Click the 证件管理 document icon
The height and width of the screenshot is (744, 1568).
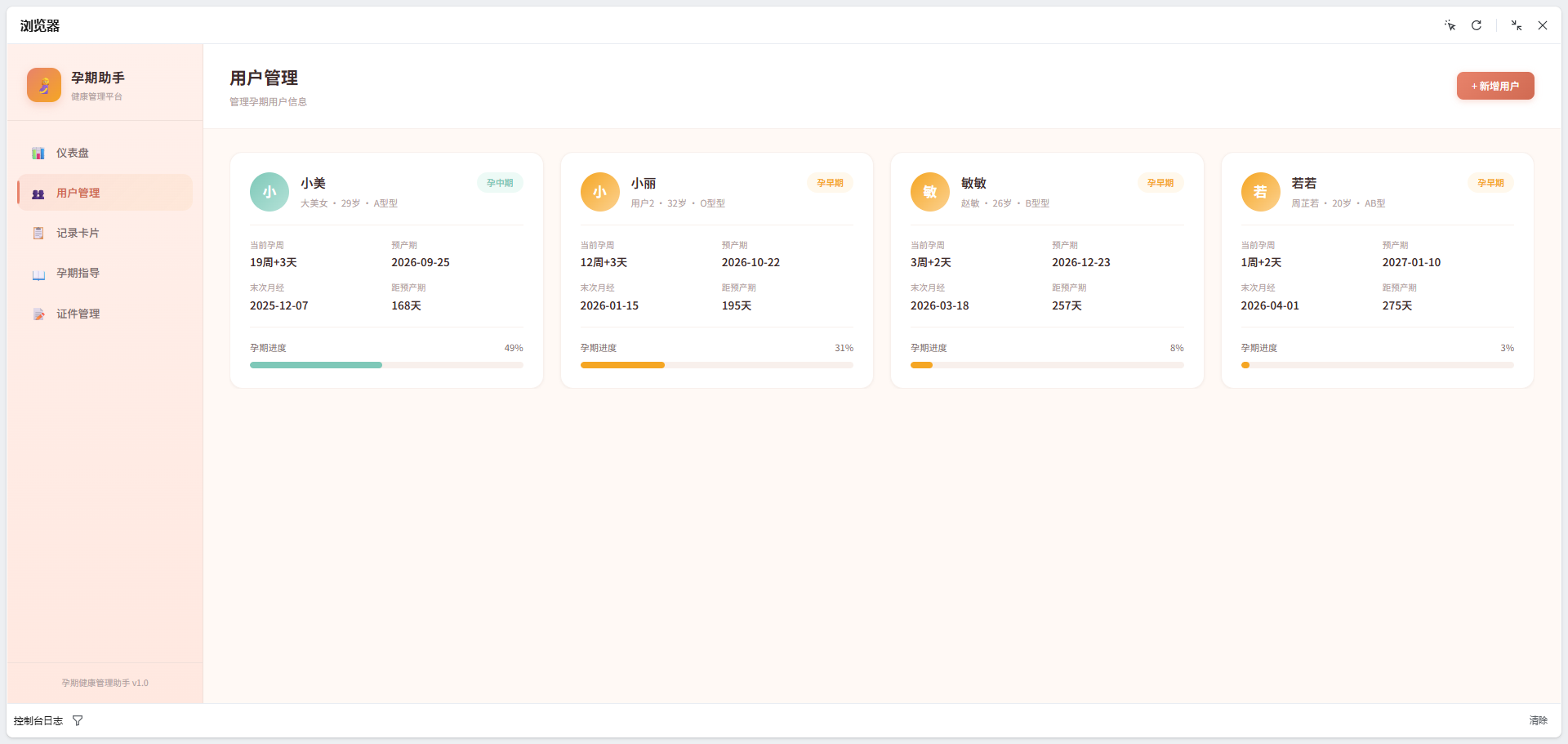click(x=38, y=314)
